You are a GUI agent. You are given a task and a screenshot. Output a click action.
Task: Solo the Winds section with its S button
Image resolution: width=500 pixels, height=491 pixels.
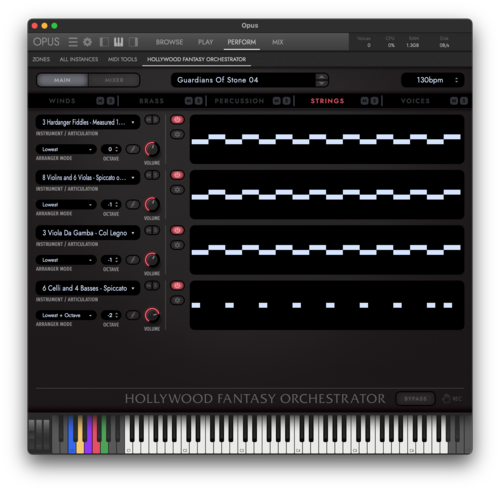(111, 101)
